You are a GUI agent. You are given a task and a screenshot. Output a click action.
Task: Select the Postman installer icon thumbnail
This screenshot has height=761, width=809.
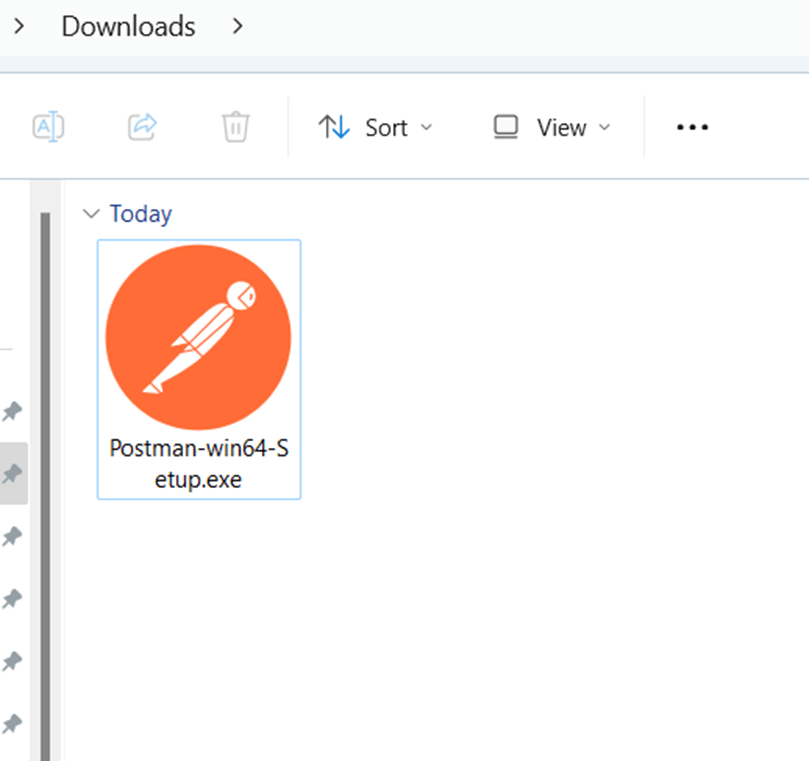click(199, 337)
